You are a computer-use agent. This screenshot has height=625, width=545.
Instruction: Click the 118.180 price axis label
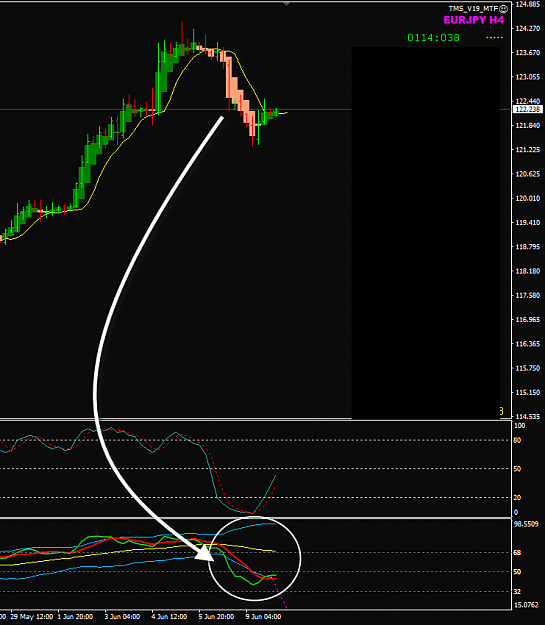tap(527, 271)
